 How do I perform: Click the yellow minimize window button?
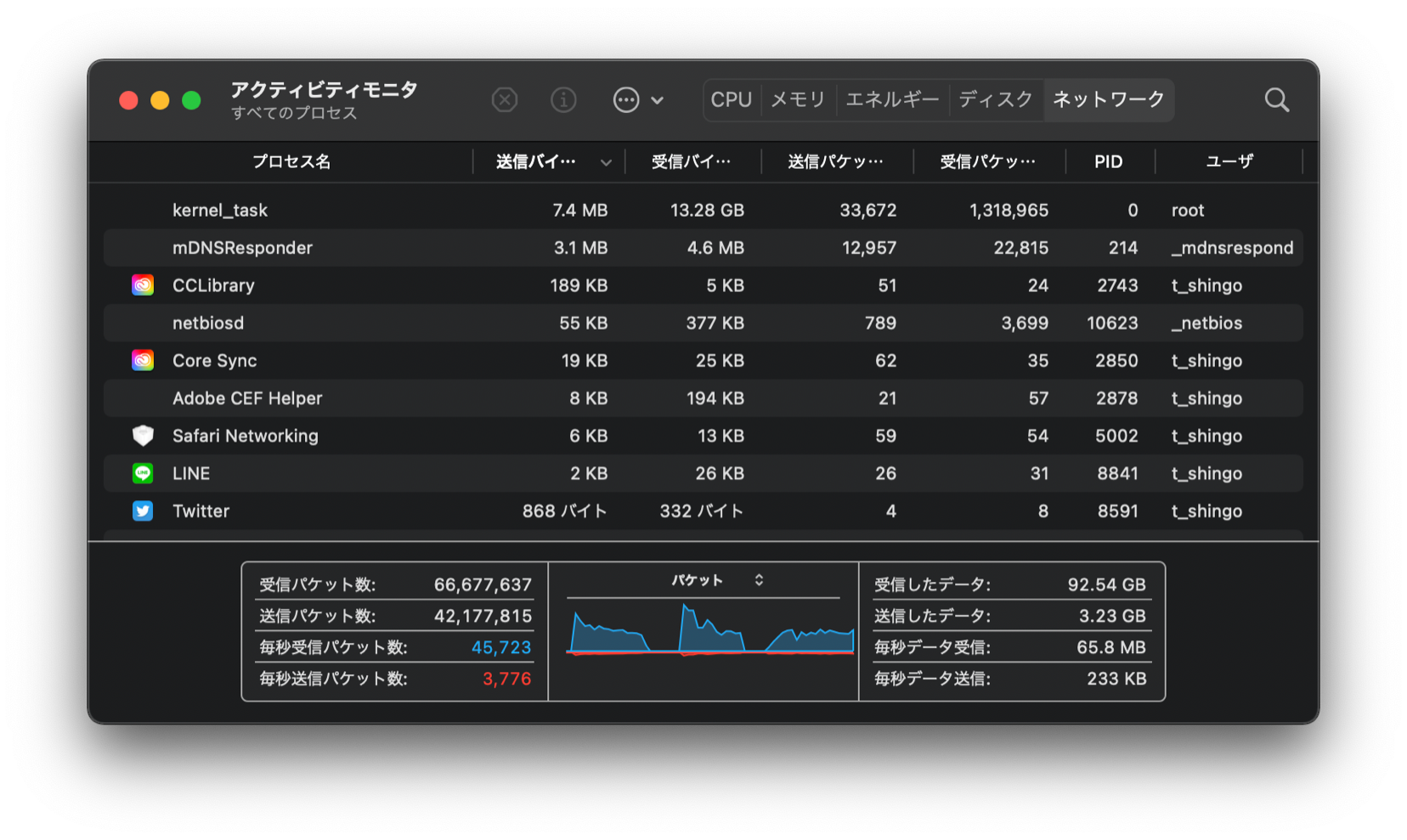[160, 100]
